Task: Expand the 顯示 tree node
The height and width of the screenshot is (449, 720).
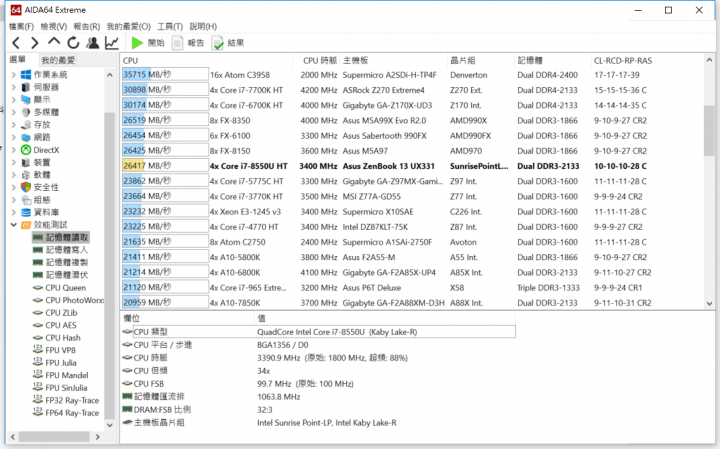Action: [13, 100]
